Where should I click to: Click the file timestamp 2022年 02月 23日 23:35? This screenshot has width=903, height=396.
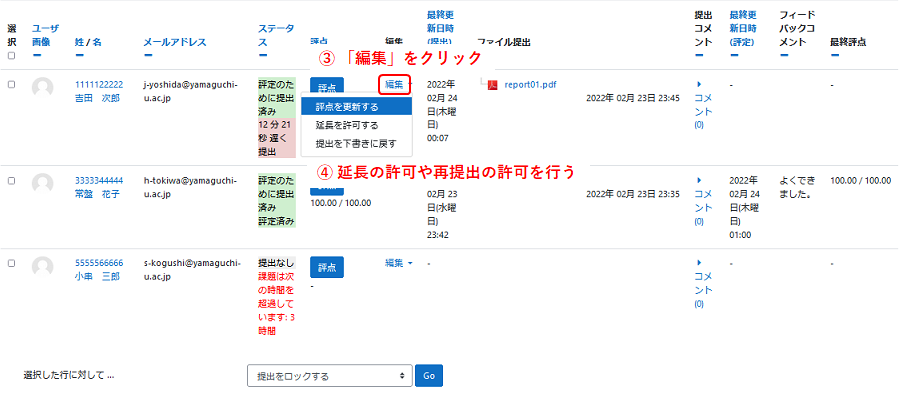point(632,194)
